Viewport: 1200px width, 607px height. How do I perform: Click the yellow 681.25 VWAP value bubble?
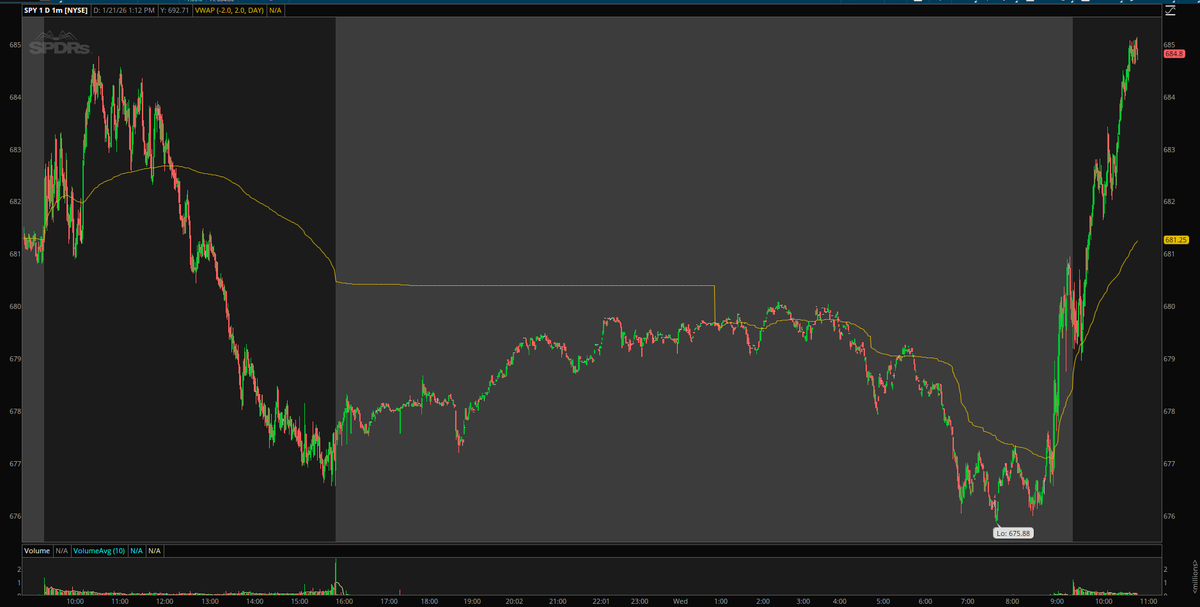(x=1175, y=240)
